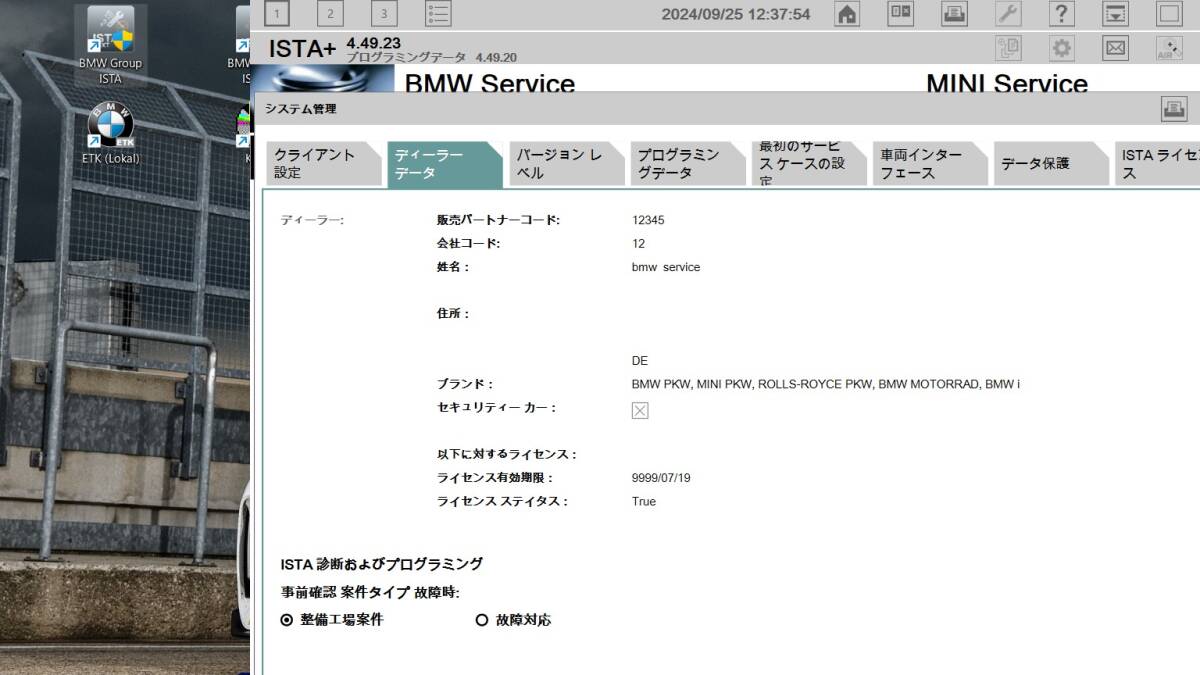Click the printer icon in the システム管理 panel
This screenshot has width=1200, height=675.
click(1172, 108)
